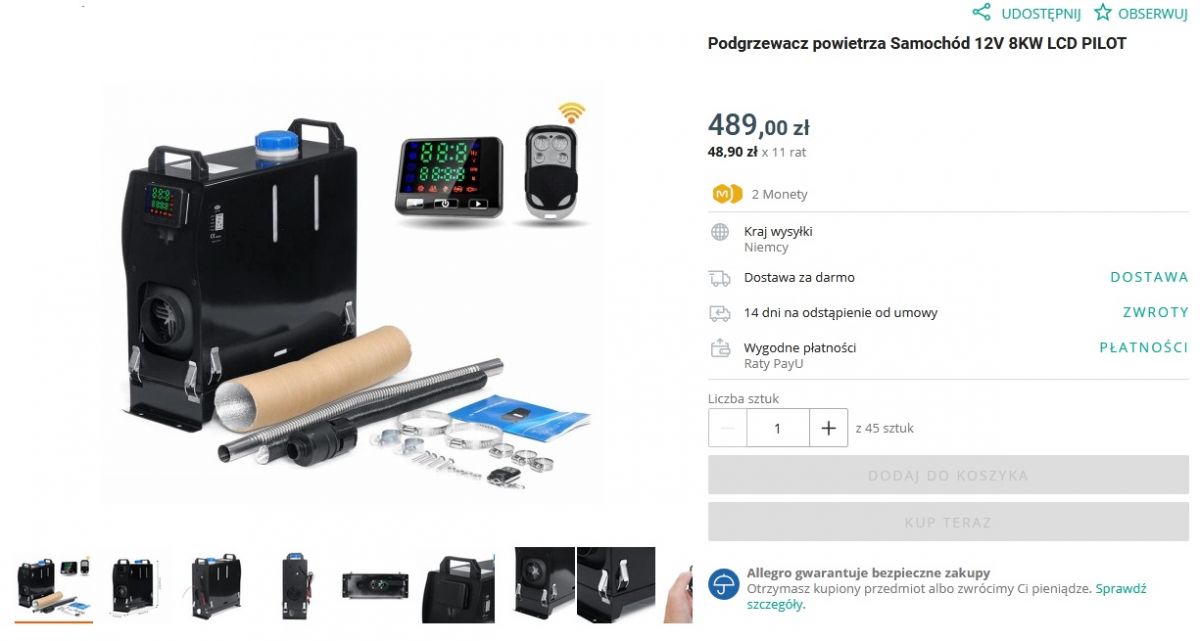Screen dimensions: 1200x641
Task: Select the horizontal control panel thumbnail
Action: (374, 585)
